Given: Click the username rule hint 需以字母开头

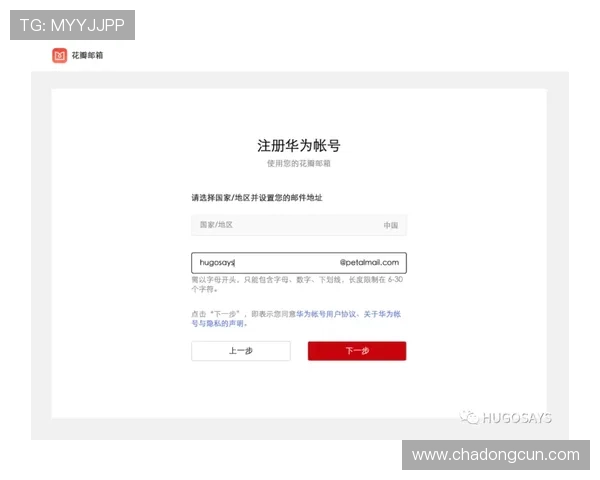Looking at the screenshot, I should click(297, 284).
